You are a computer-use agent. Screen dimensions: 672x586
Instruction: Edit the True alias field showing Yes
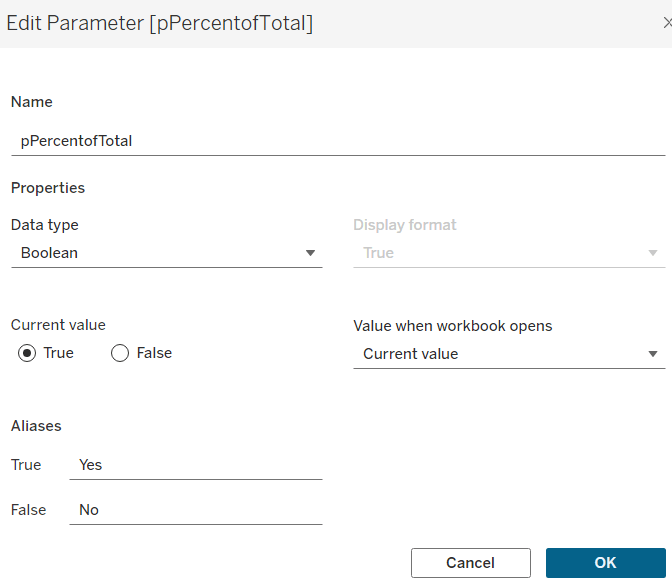pyautogui.click(x=196, y=465)
